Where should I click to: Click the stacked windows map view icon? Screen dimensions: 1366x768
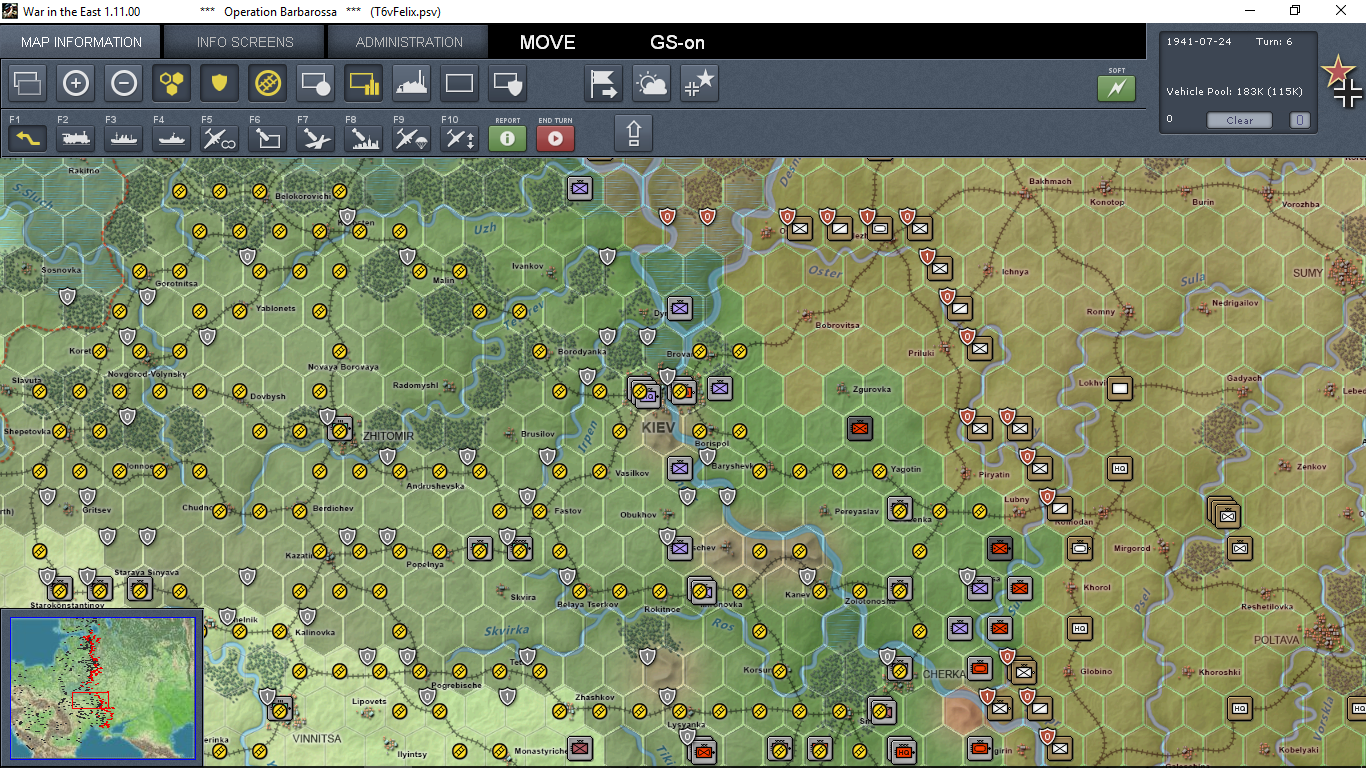click(27, 84)
